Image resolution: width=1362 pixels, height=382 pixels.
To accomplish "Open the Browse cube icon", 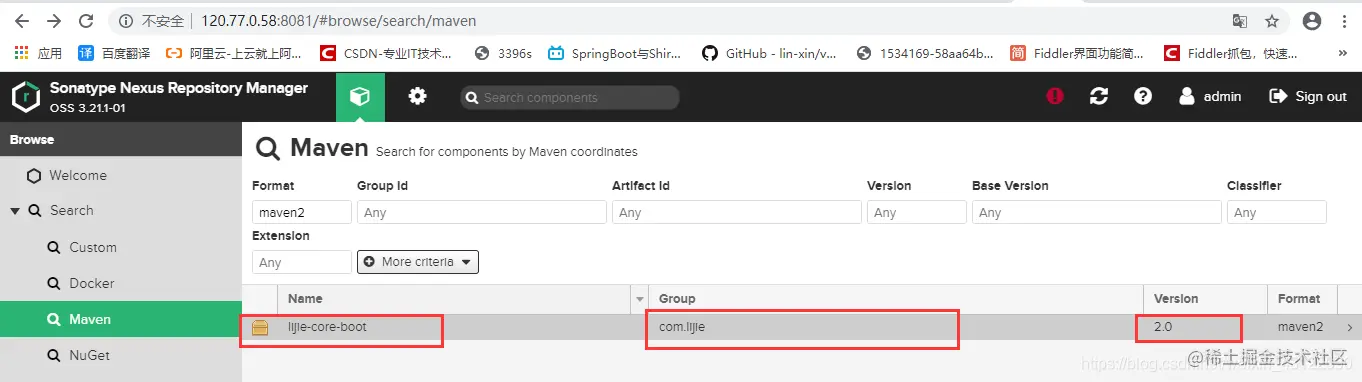I will (x=360, y=97).
